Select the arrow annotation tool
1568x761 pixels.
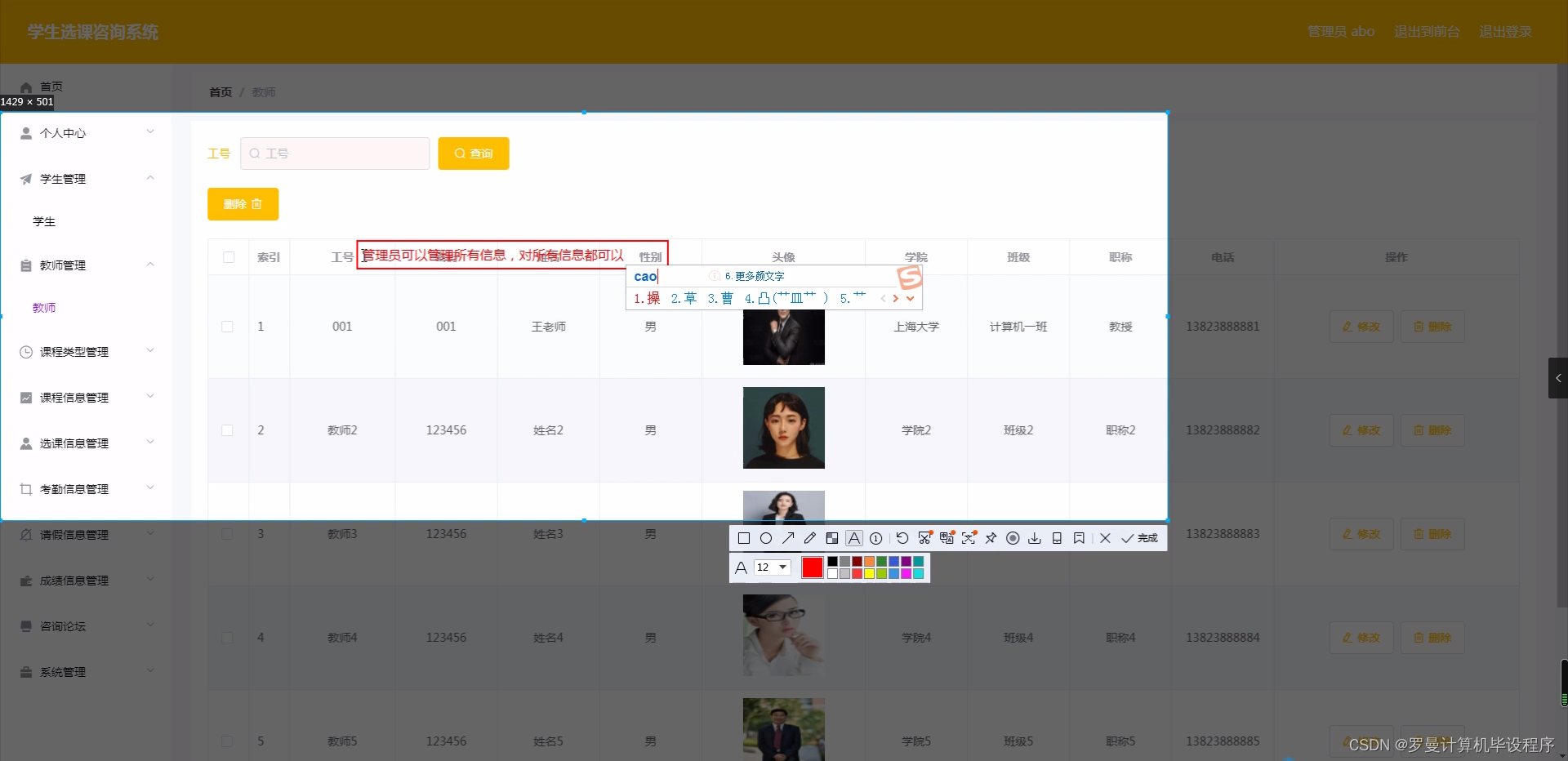787,538
